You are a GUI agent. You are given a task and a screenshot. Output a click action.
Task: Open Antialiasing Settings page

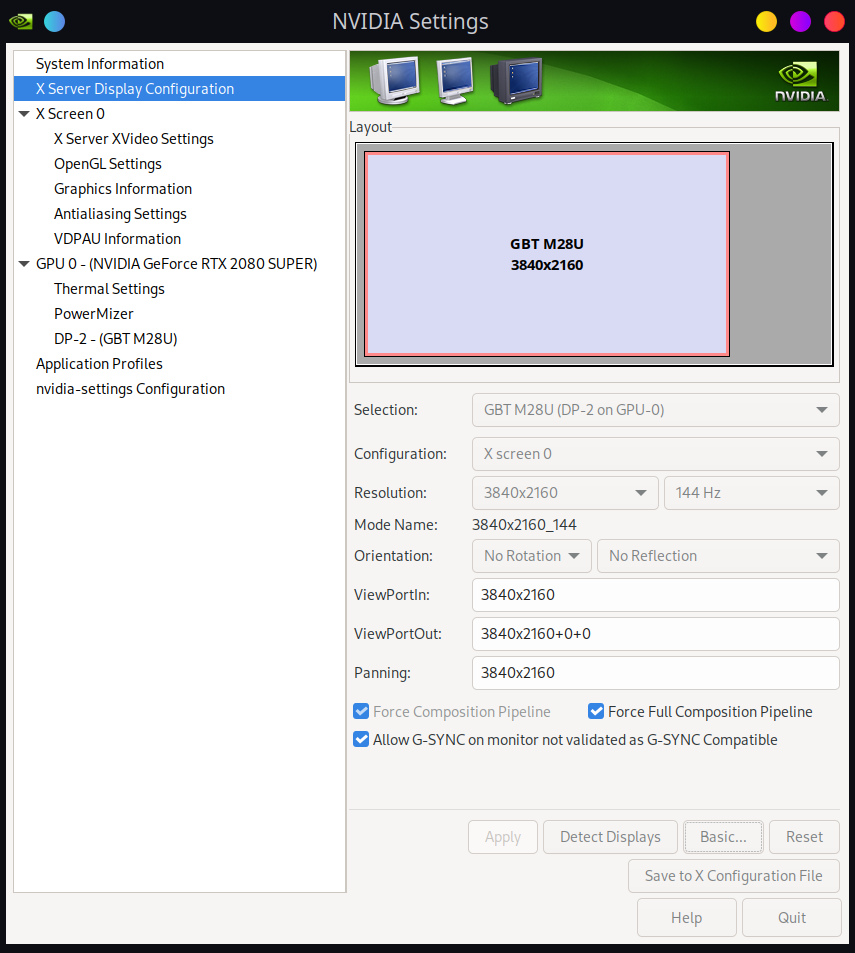click(179, 214)
